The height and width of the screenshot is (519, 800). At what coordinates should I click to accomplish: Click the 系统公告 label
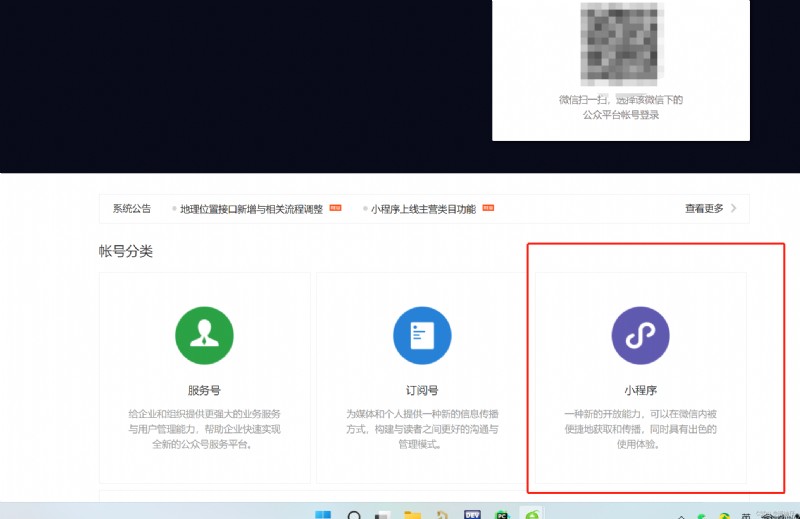click(x=132, y=208)
